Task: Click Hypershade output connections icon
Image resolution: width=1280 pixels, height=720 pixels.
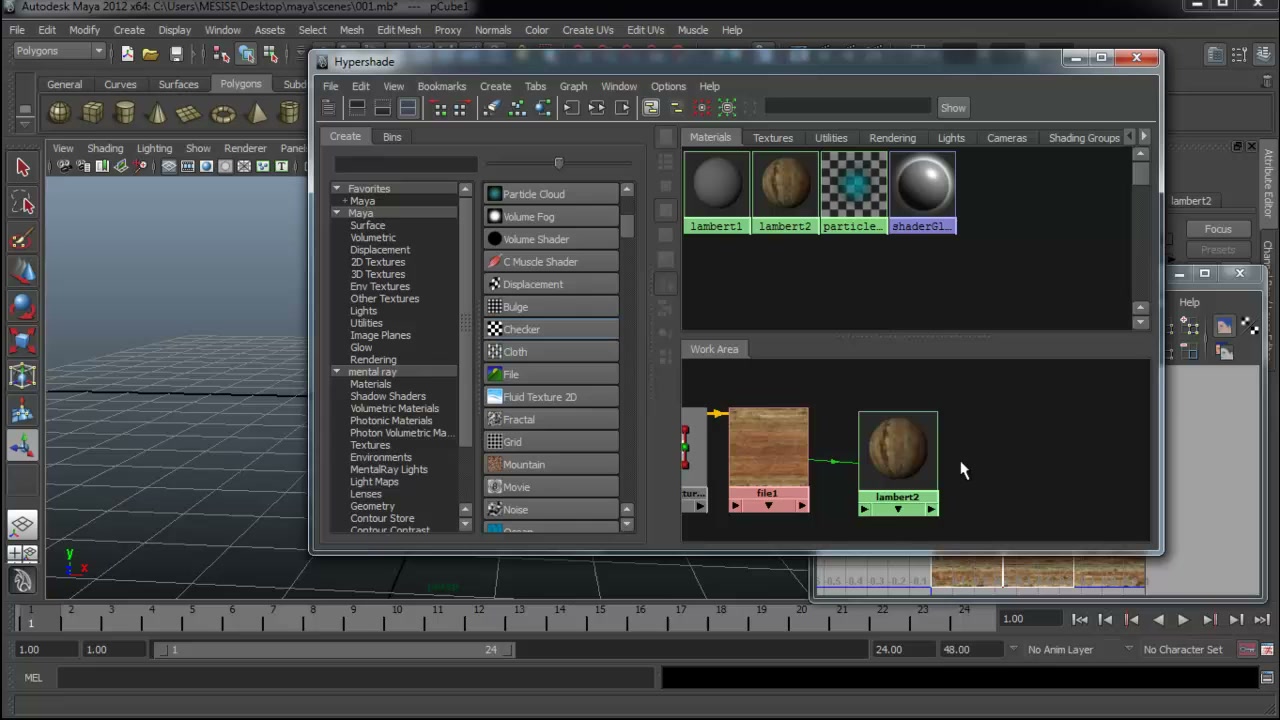Action: tap(623, 107)
